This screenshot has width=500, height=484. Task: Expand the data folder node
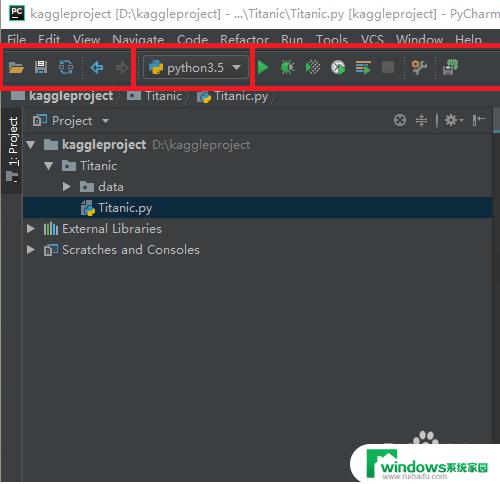(66, 187)
